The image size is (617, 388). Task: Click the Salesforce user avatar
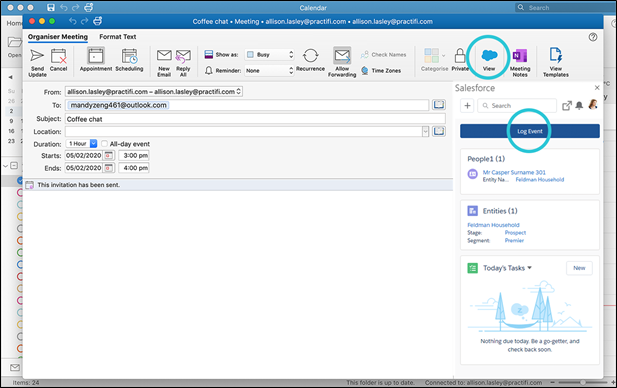593,105
